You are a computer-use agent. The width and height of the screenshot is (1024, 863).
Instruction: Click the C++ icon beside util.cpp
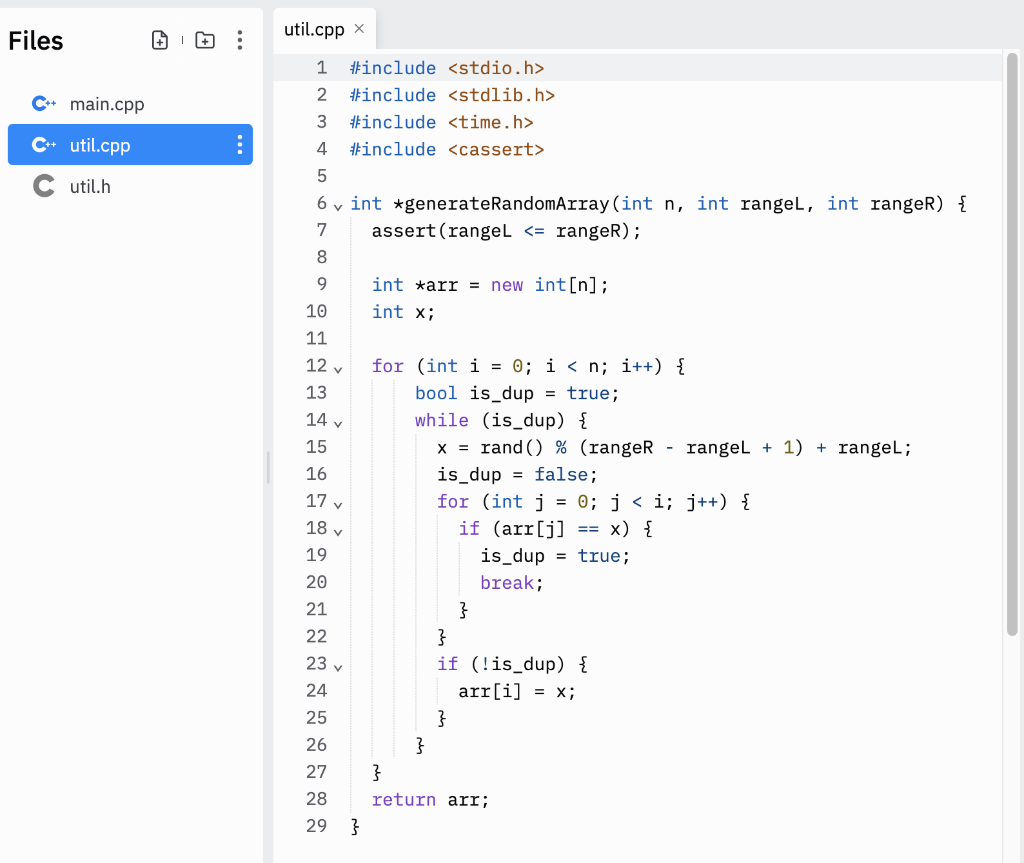click(43, 144)
